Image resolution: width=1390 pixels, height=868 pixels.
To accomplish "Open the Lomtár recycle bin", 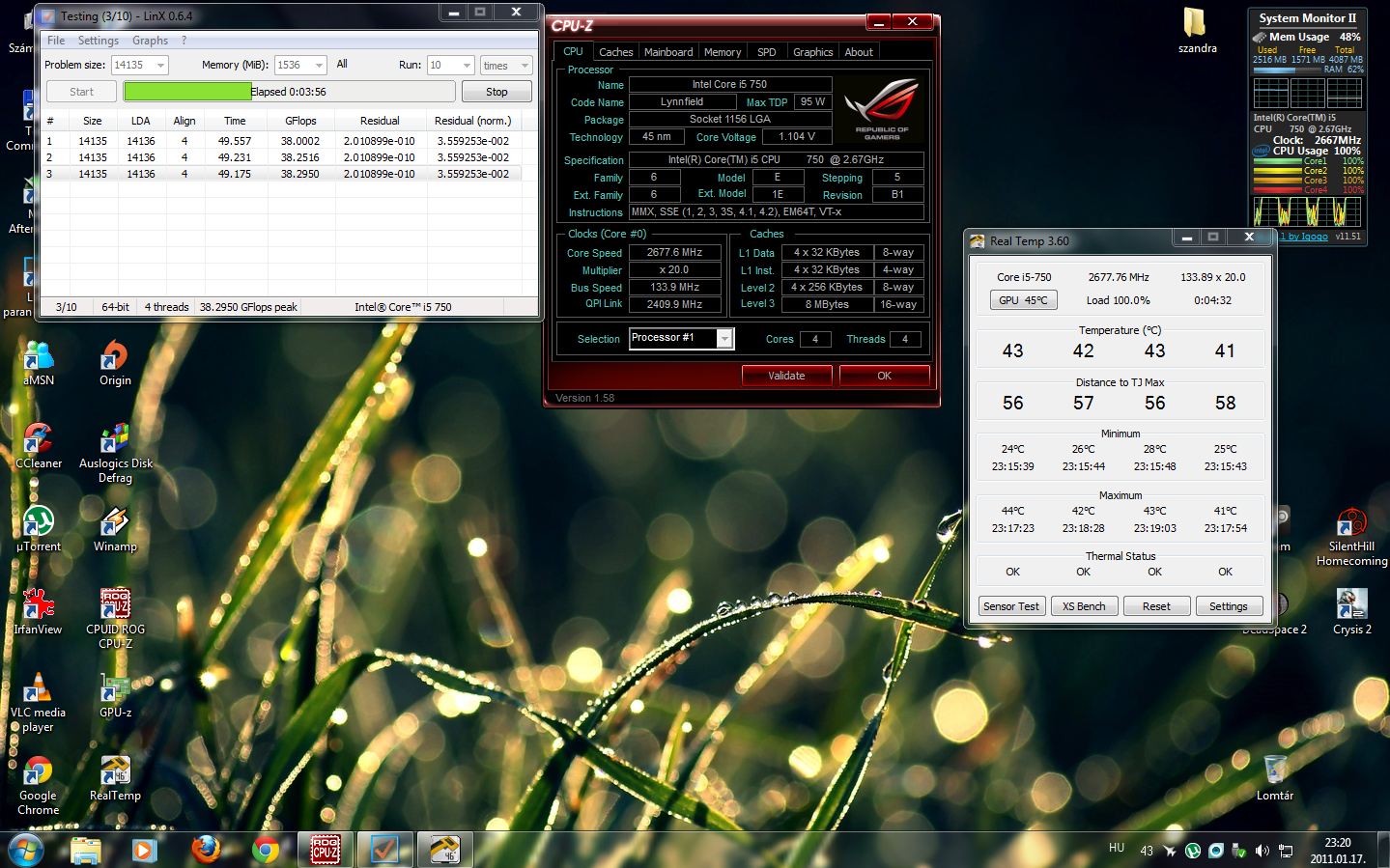I will point(1275,778).
